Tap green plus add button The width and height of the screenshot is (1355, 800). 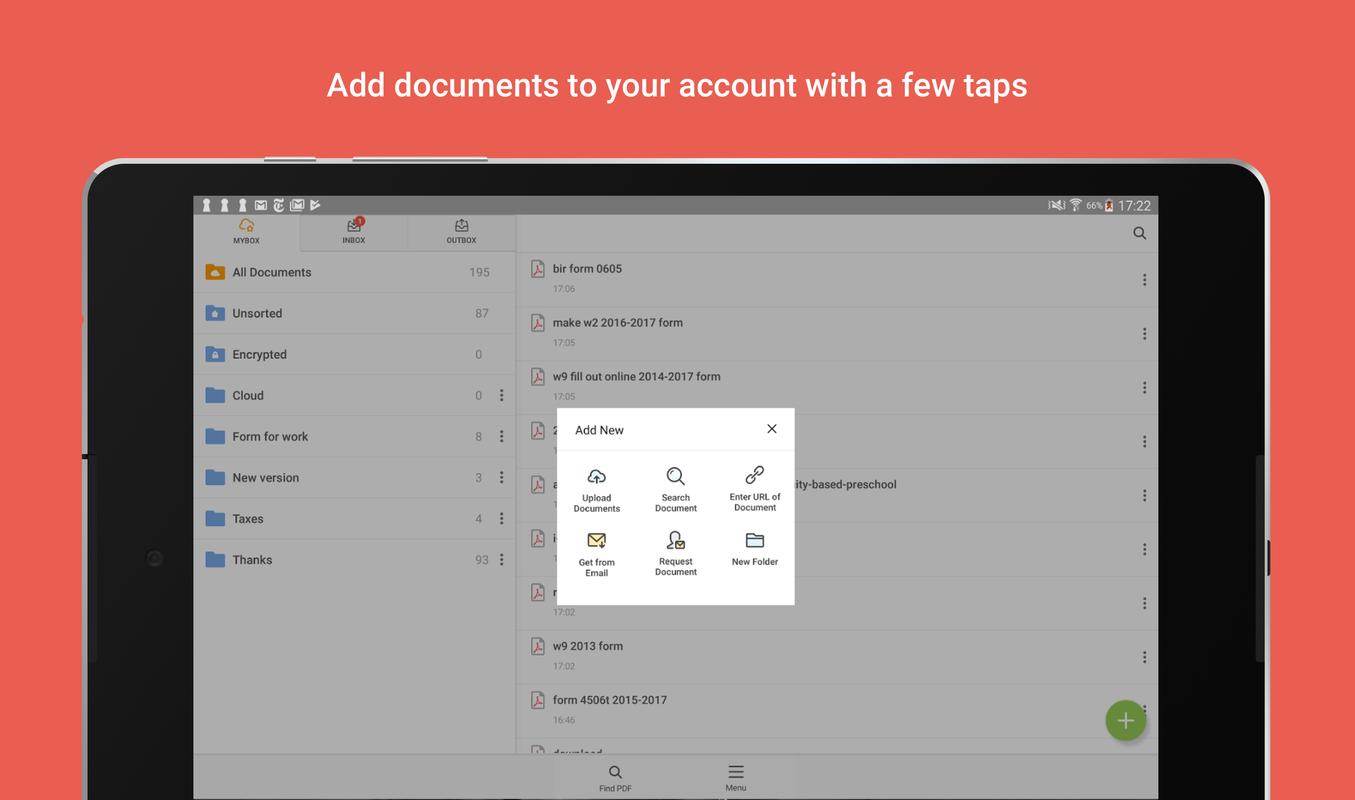point(1125,720)
